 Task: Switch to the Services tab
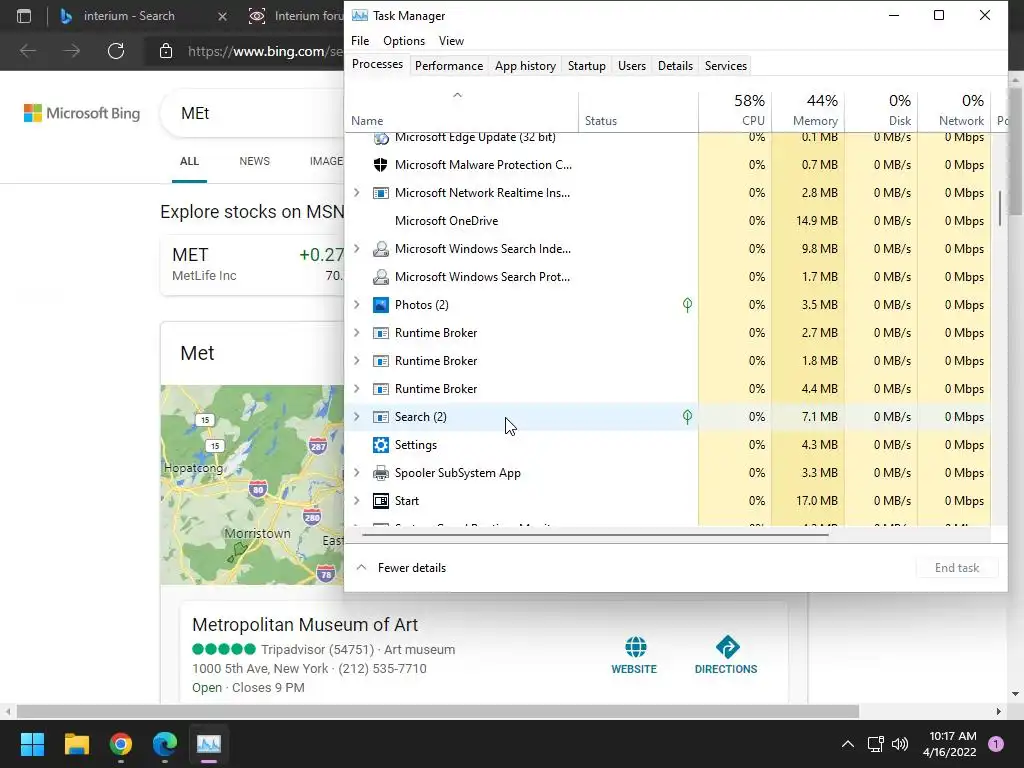726,66
